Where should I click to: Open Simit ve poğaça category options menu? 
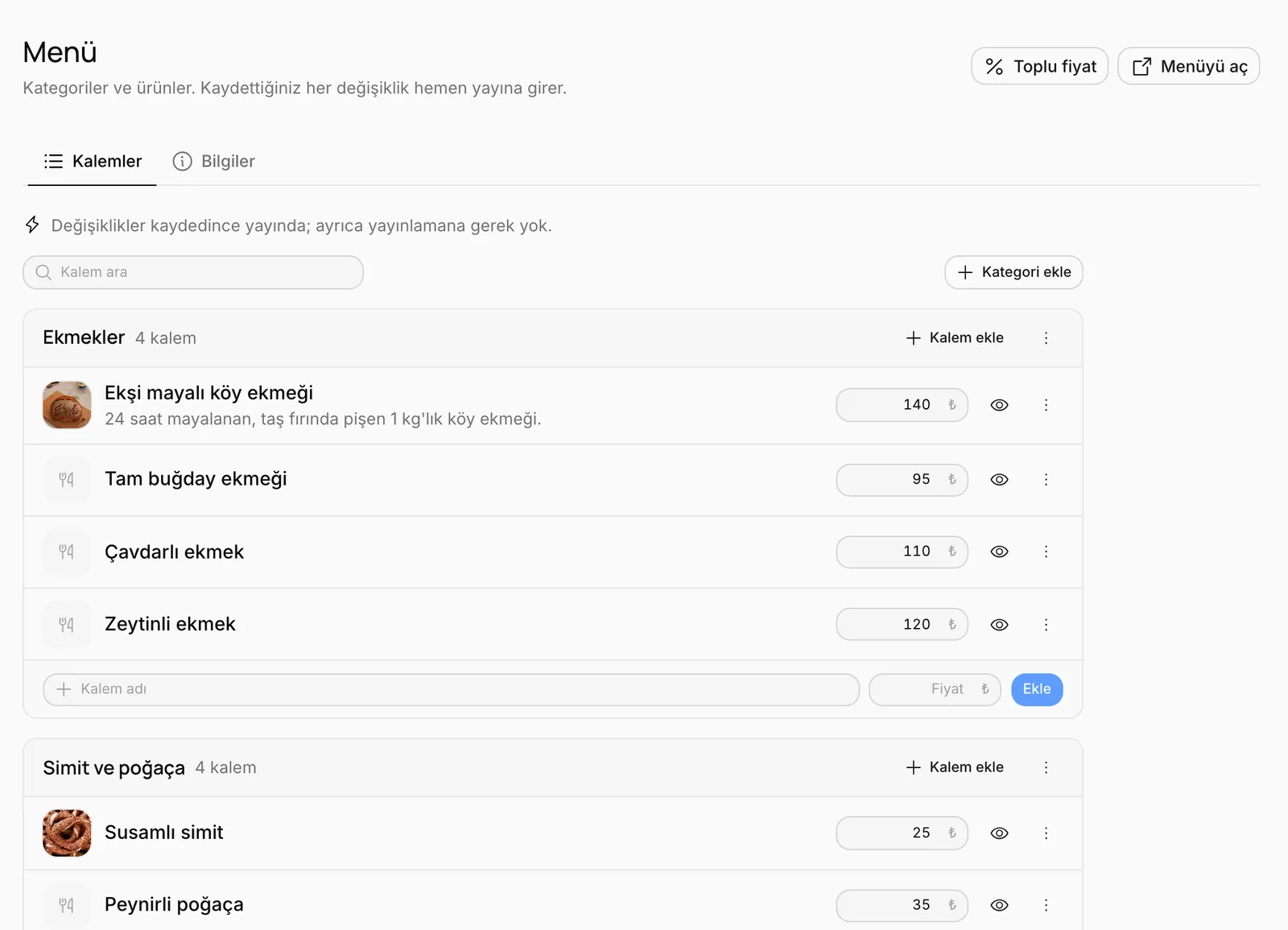point(1046,767)
